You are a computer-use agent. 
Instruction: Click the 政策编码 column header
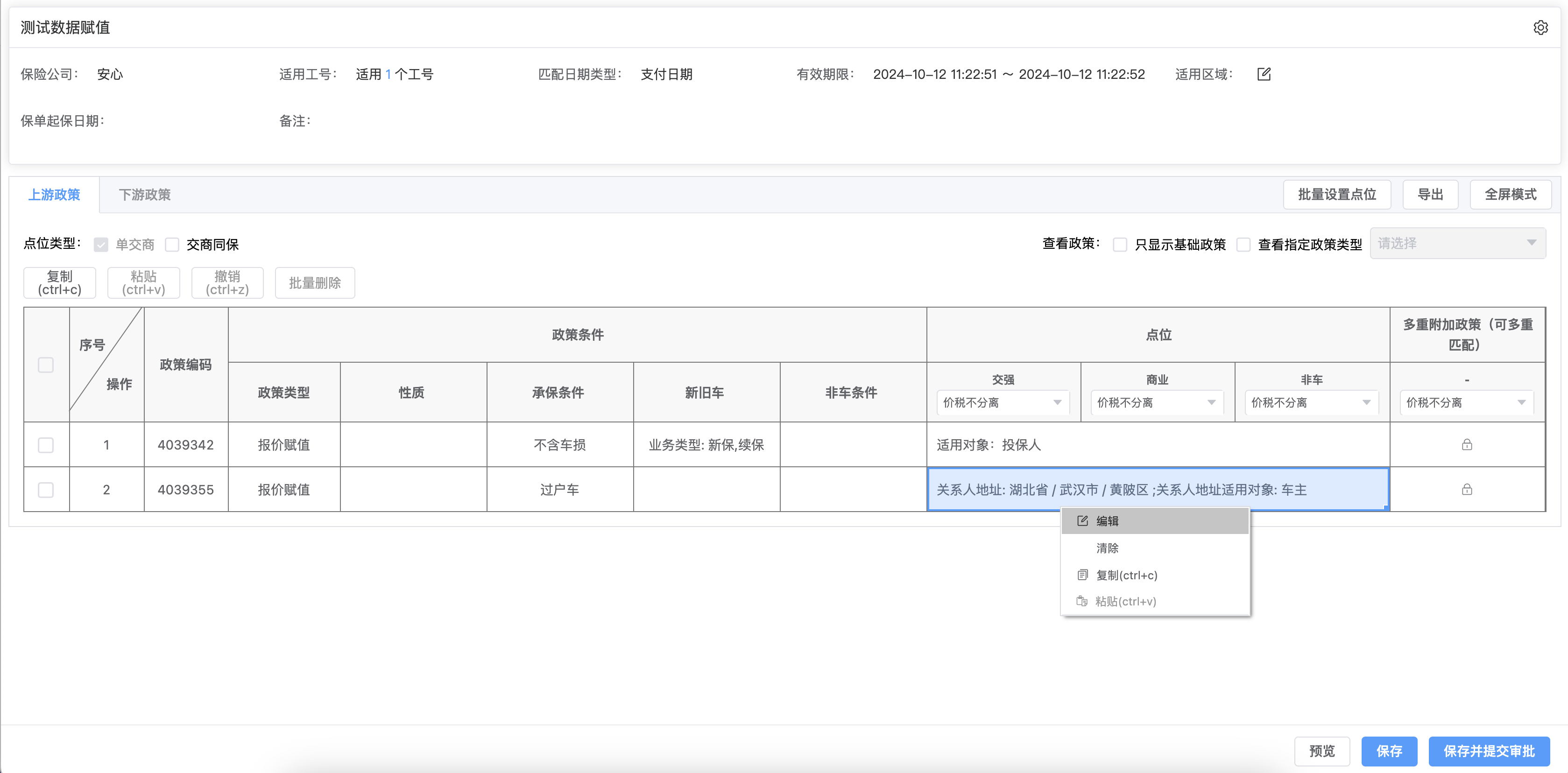(x=186, y=365)
